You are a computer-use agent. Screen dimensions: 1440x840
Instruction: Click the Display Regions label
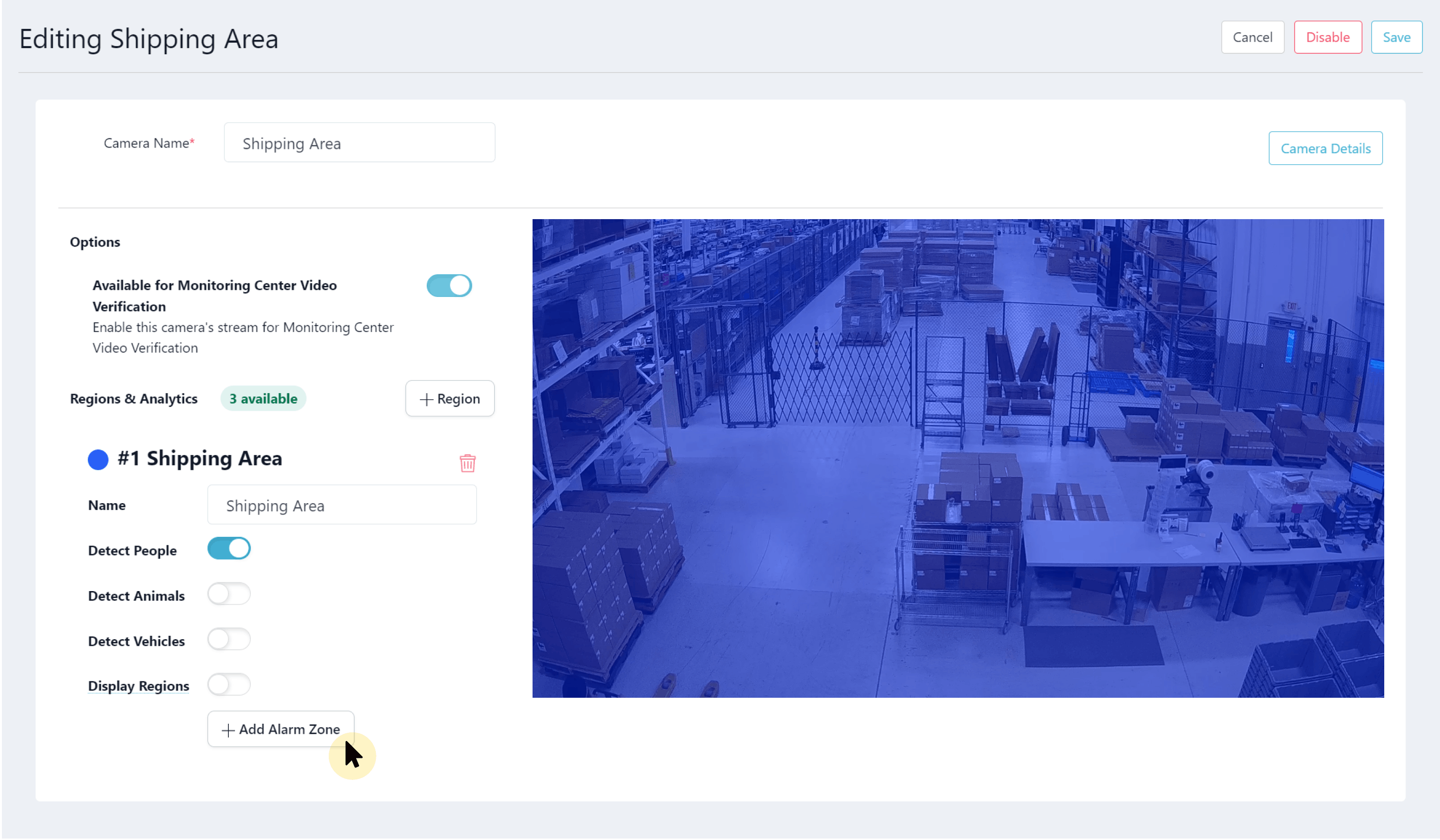point(138,686)
